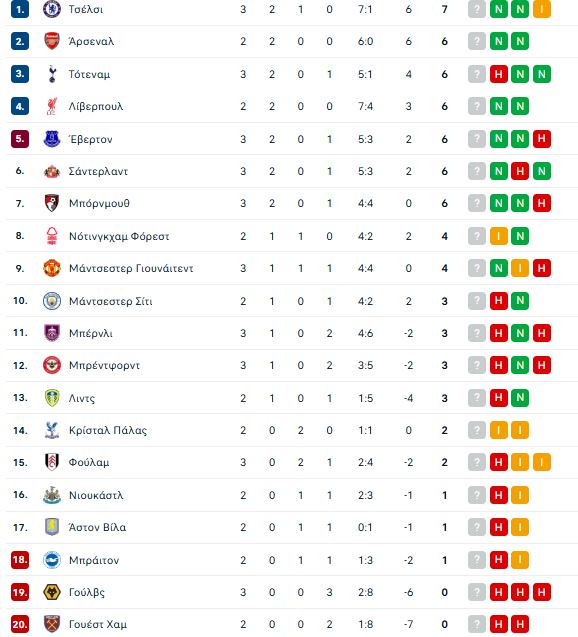Viewport: 578px width, 637px height.
Task: Click the Brighton club crest icon
Action: 52,560
